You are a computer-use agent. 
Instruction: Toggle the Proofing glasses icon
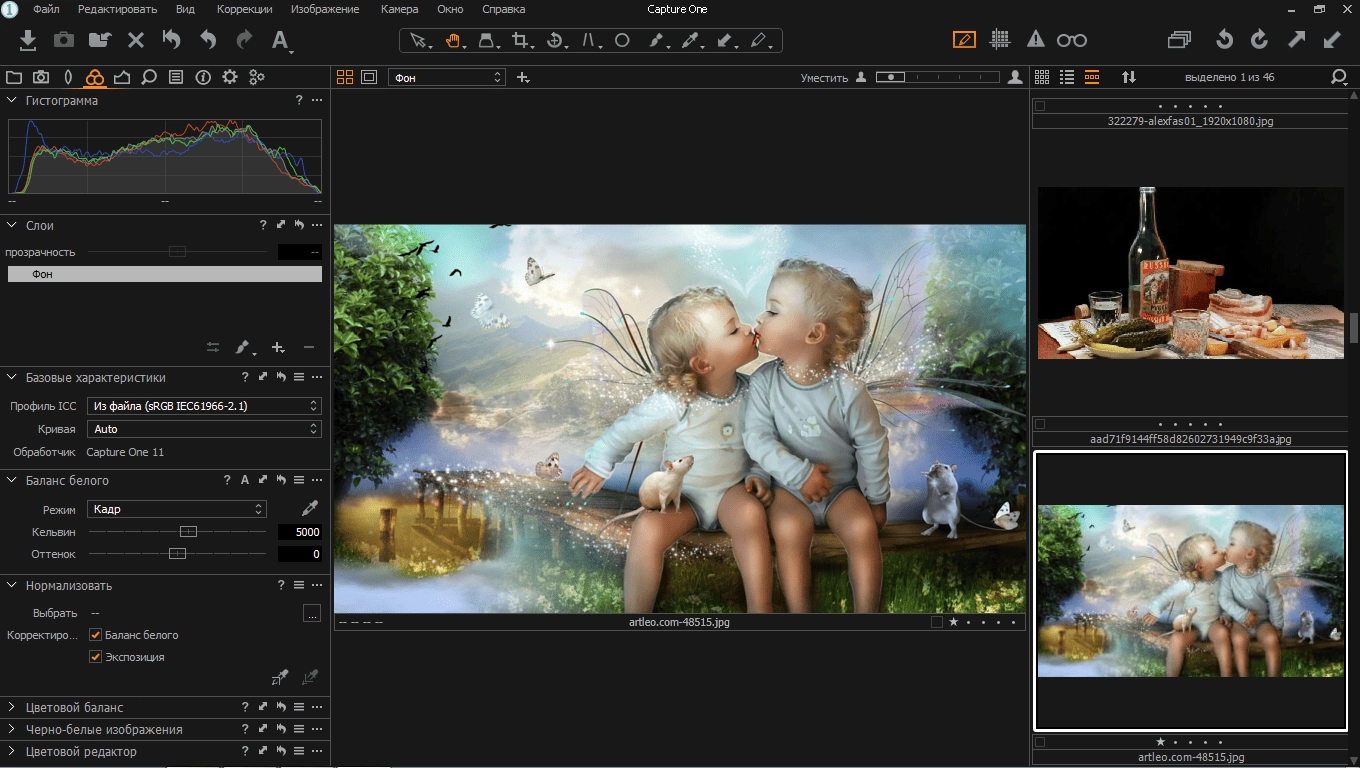click(1071, 40)
